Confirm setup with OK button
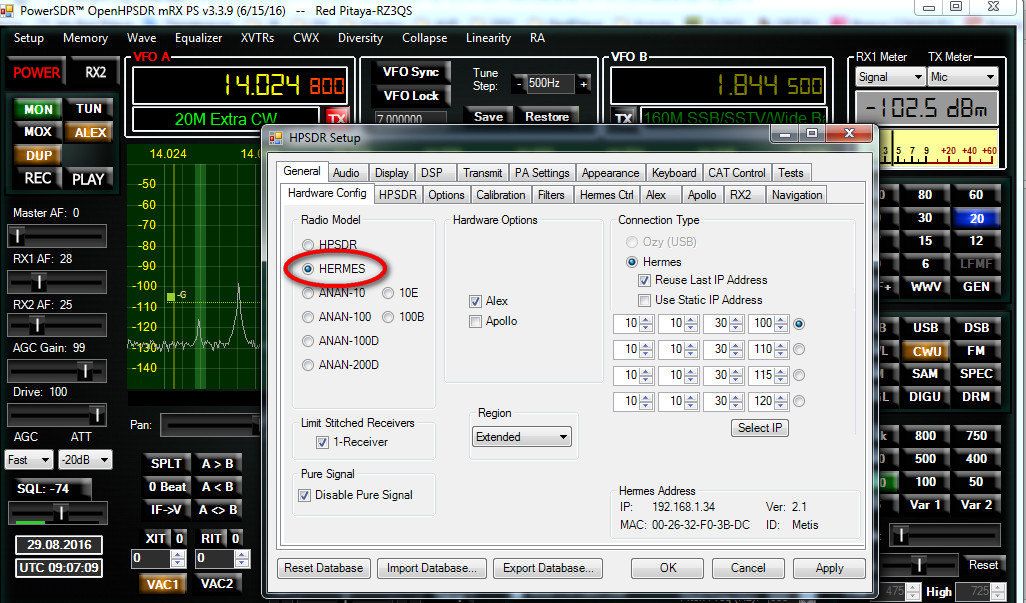Viewport: 1026px width, 603px height. coord(667,568)
